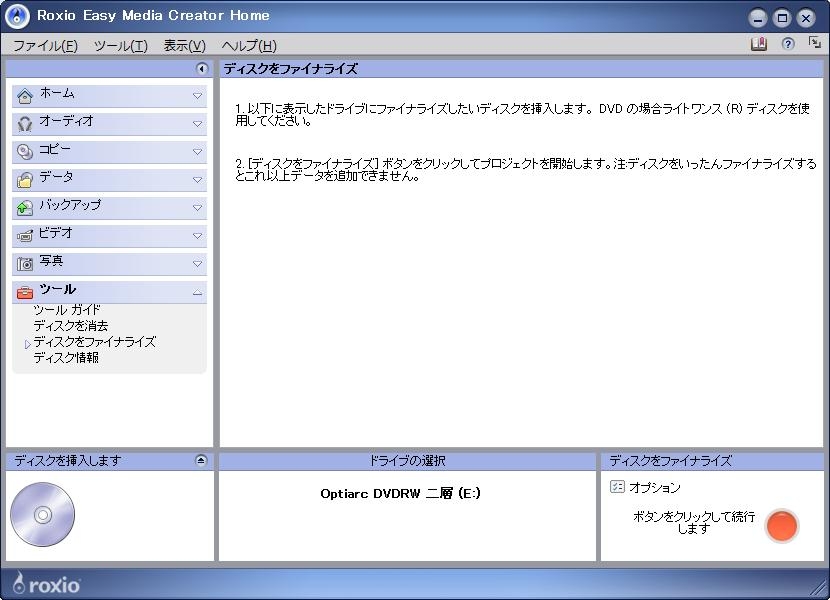The width and height of the screenshot is (830, 600).
Task: Open the 表示(V) menu
Action: 184,46
